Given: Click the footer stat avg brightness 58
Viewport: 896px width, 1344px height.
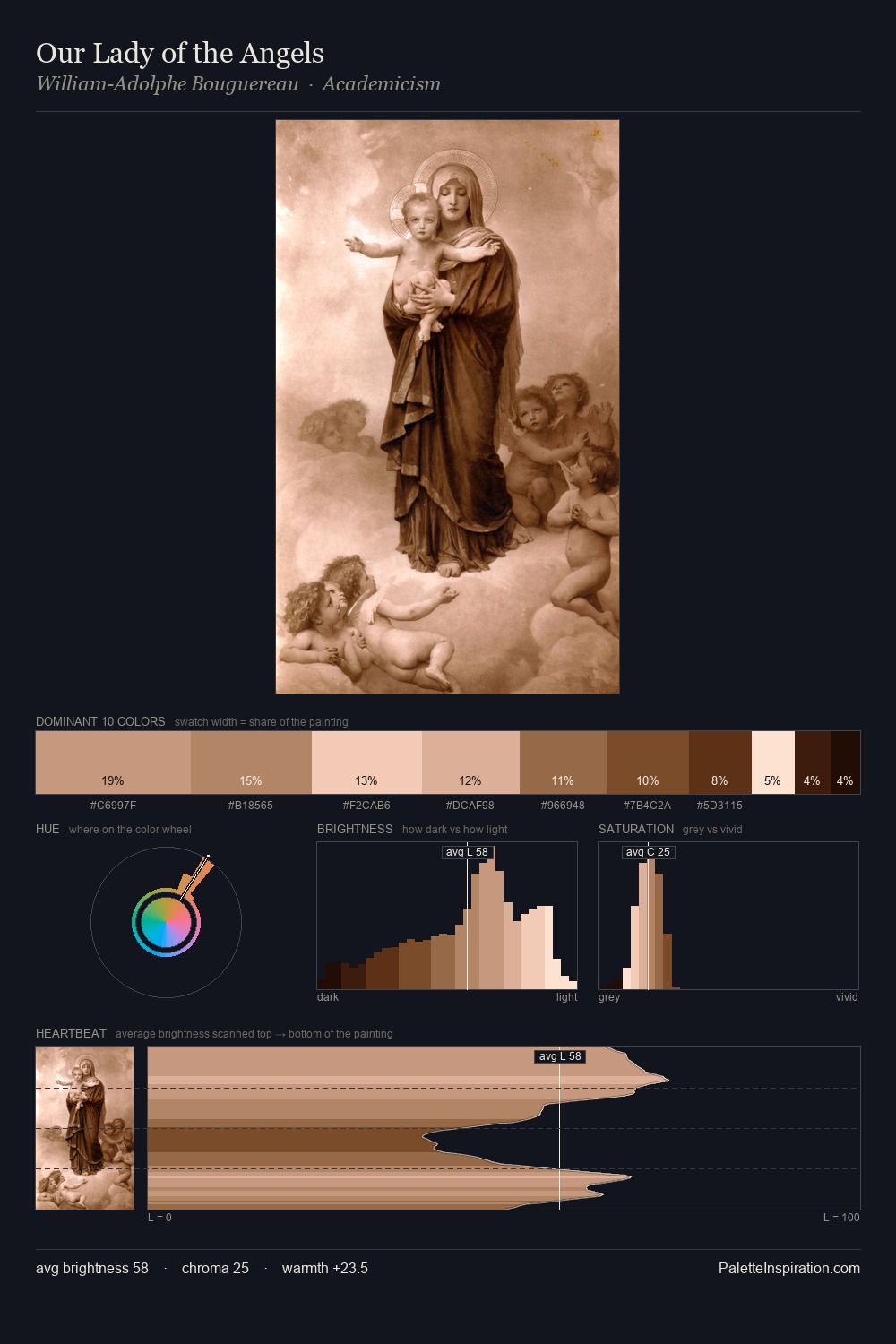Looking at the screenshot, I should coord(92,1268).
